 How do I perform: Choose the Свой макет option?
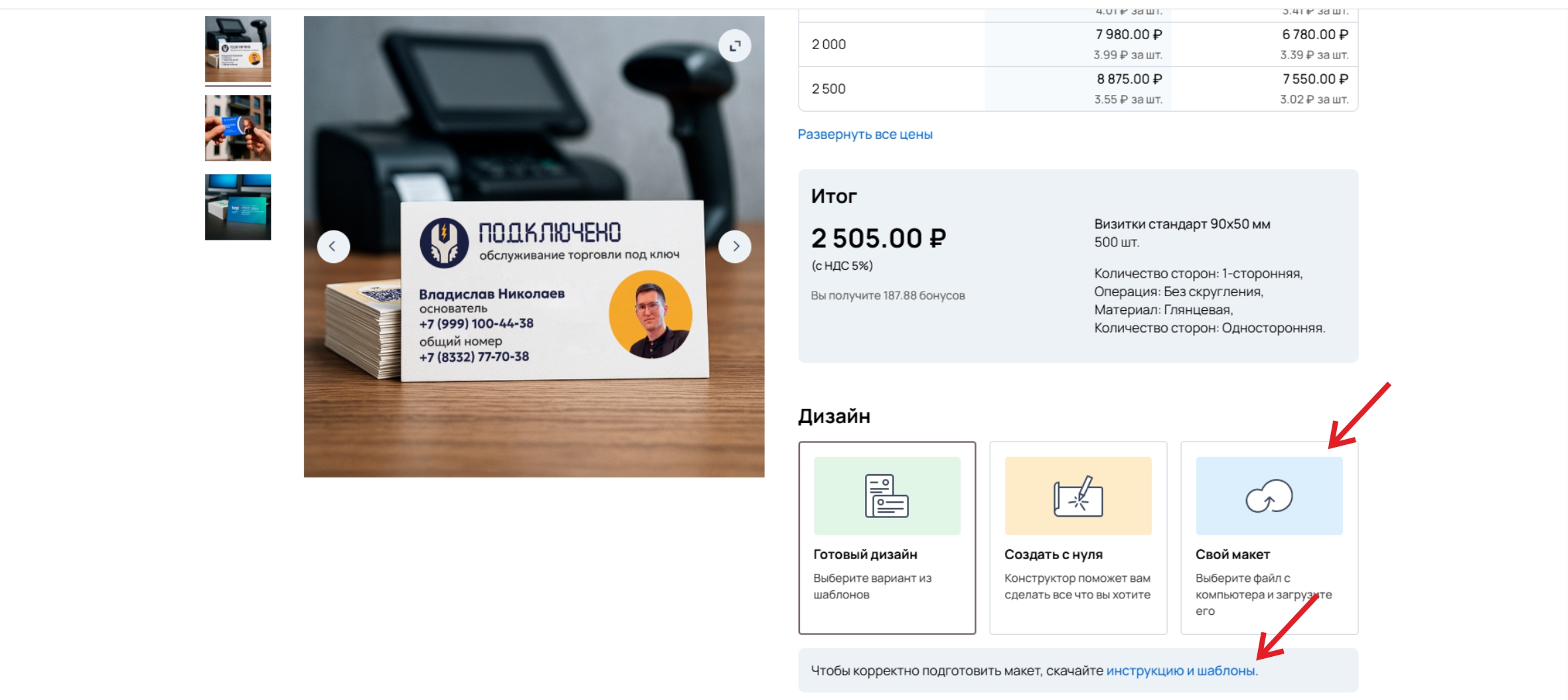click(x=1269, y=538)
